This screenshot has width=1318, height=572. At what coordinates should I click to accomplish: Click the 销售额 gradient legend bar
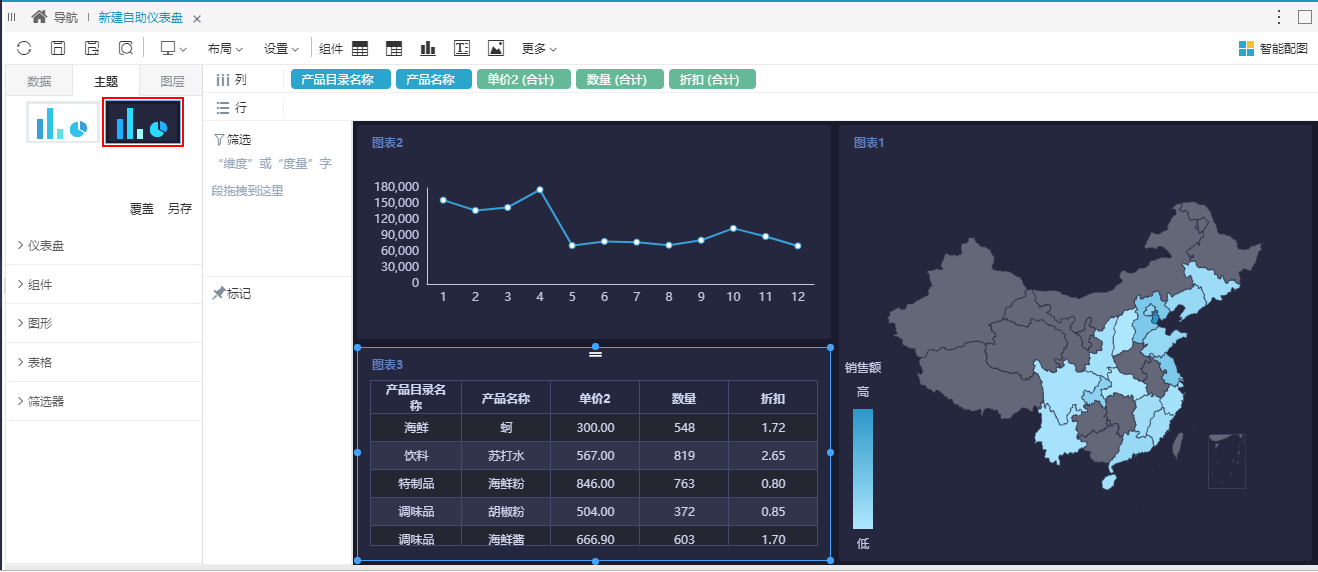(863, 468)
